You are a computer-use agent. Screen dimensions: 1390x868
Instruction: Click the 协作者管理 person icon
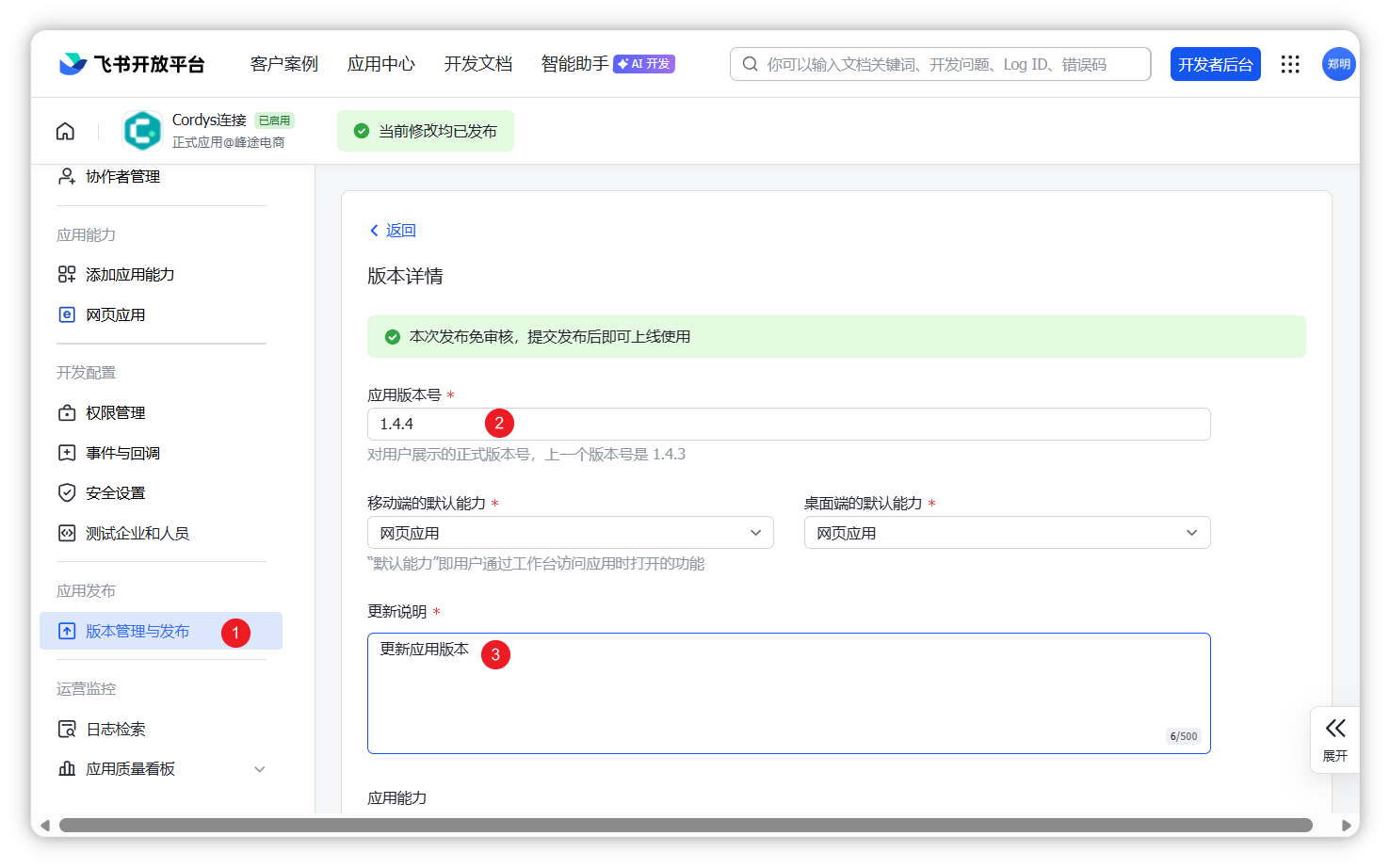tap(67, 176)
